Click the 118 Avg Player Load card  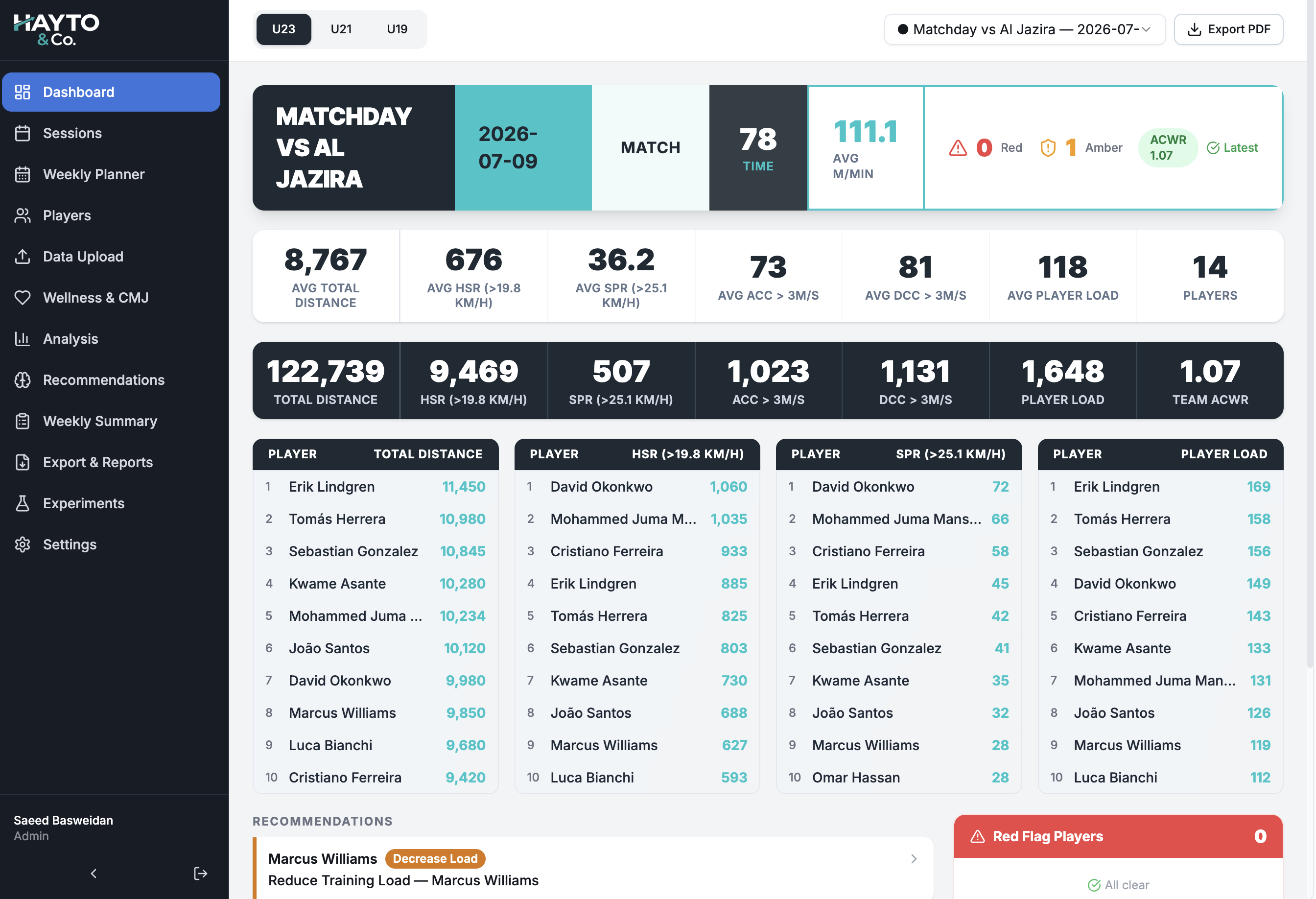[1063, 277]
